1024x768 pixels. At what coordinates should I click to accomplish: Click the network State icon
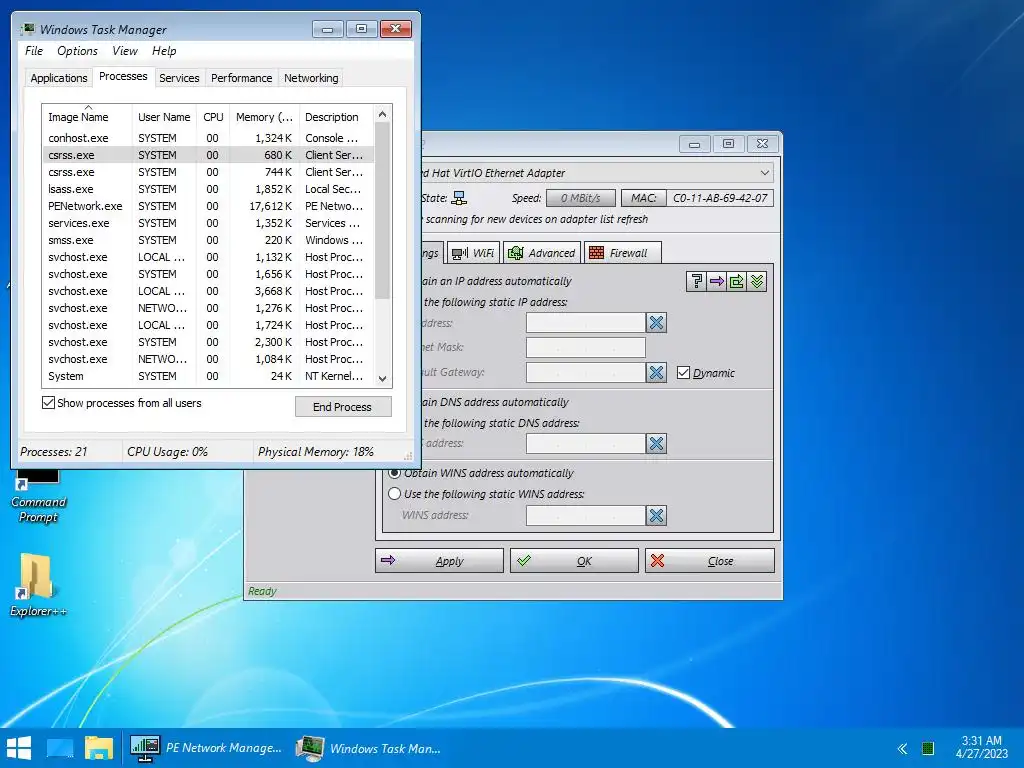(459, 198)
